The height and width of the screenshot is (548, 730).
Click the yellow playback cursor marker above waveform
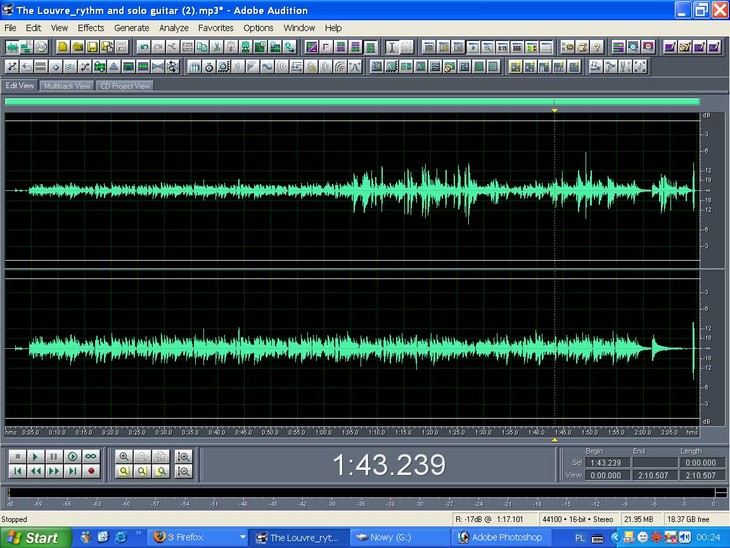554,110
